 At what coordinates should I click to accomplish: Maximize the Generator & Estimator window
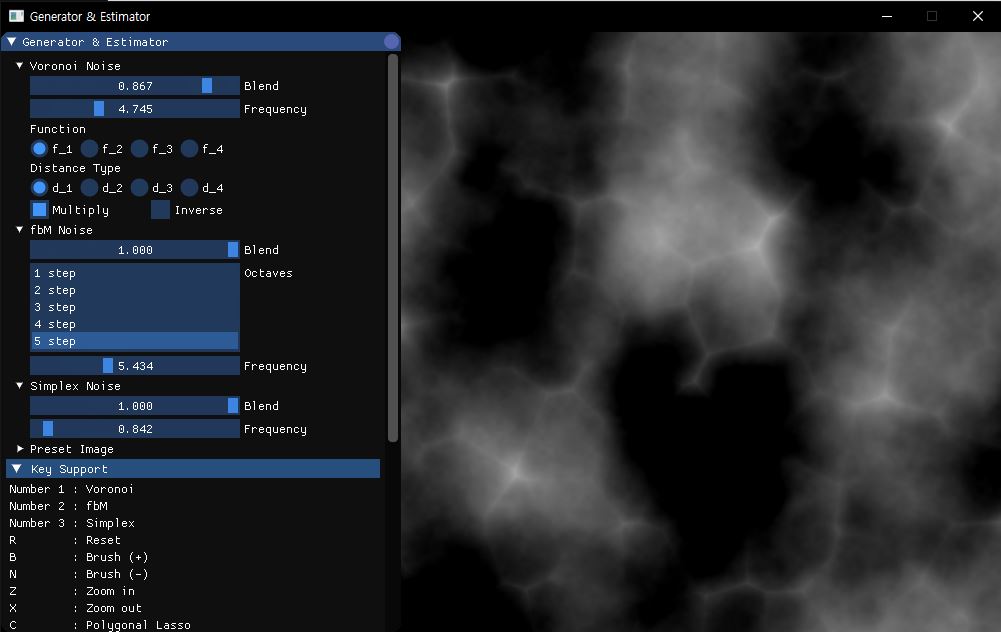pyautogui.click(x=932, y=16)
